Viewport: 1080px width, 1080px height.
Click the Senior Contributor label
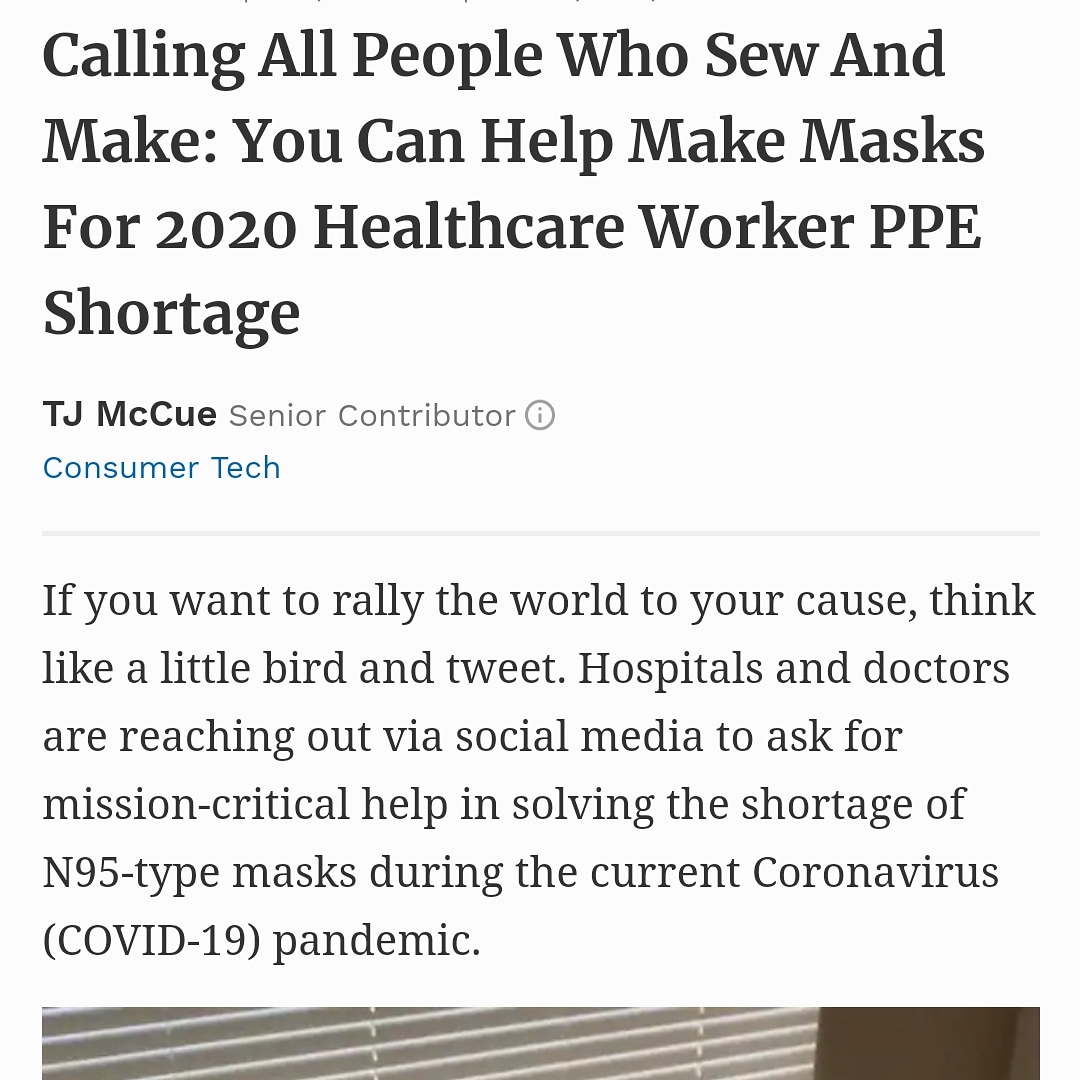[372, 416]
